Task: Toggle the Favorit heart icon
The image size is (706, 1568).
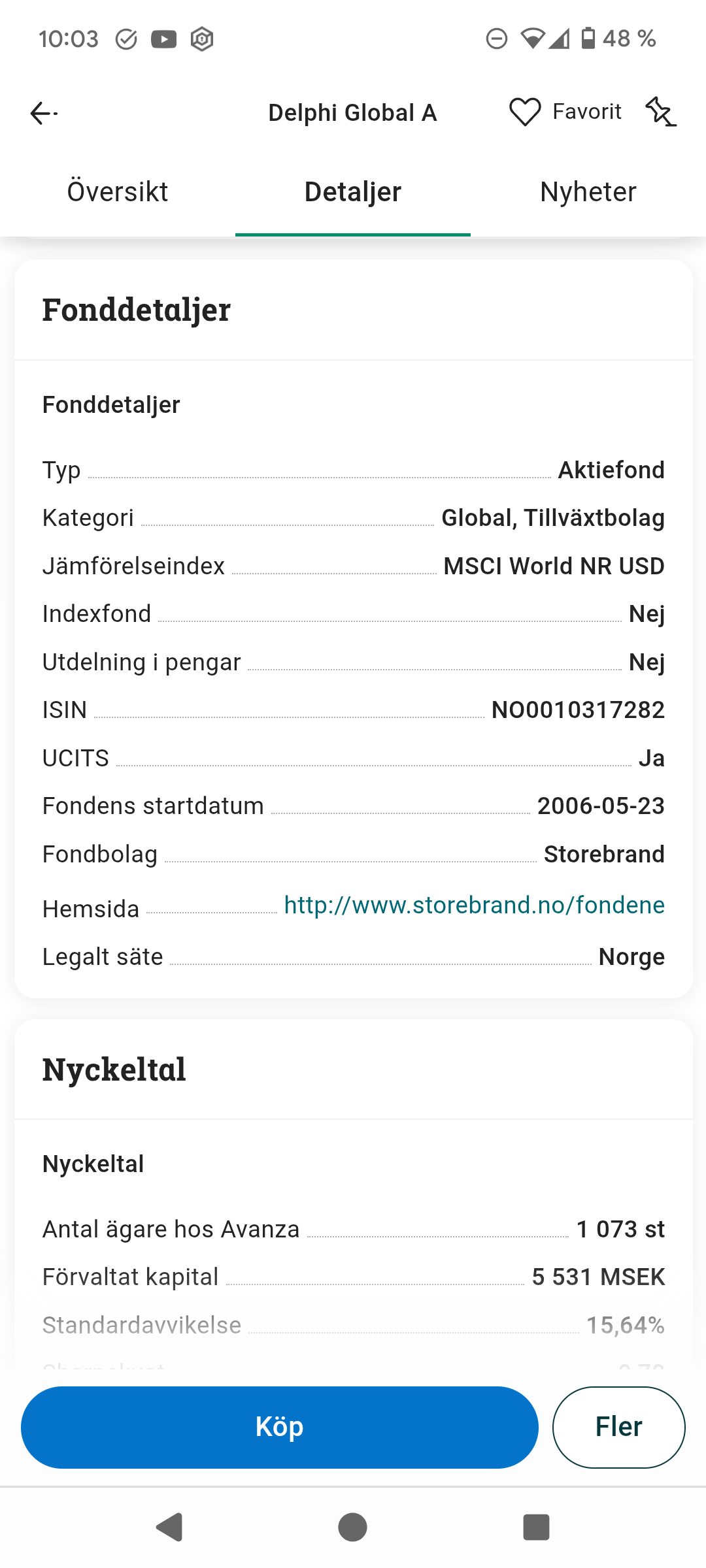Action: point(525,112)
